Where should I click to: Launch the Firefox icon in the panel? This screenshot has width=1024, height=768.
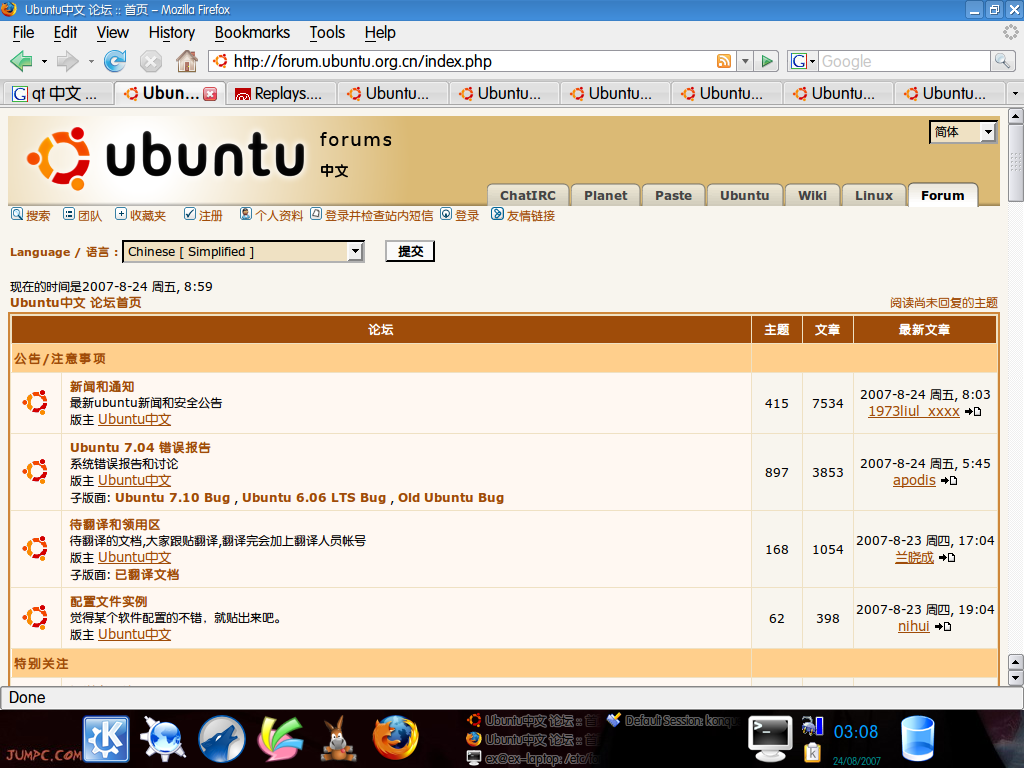point(395,738)
